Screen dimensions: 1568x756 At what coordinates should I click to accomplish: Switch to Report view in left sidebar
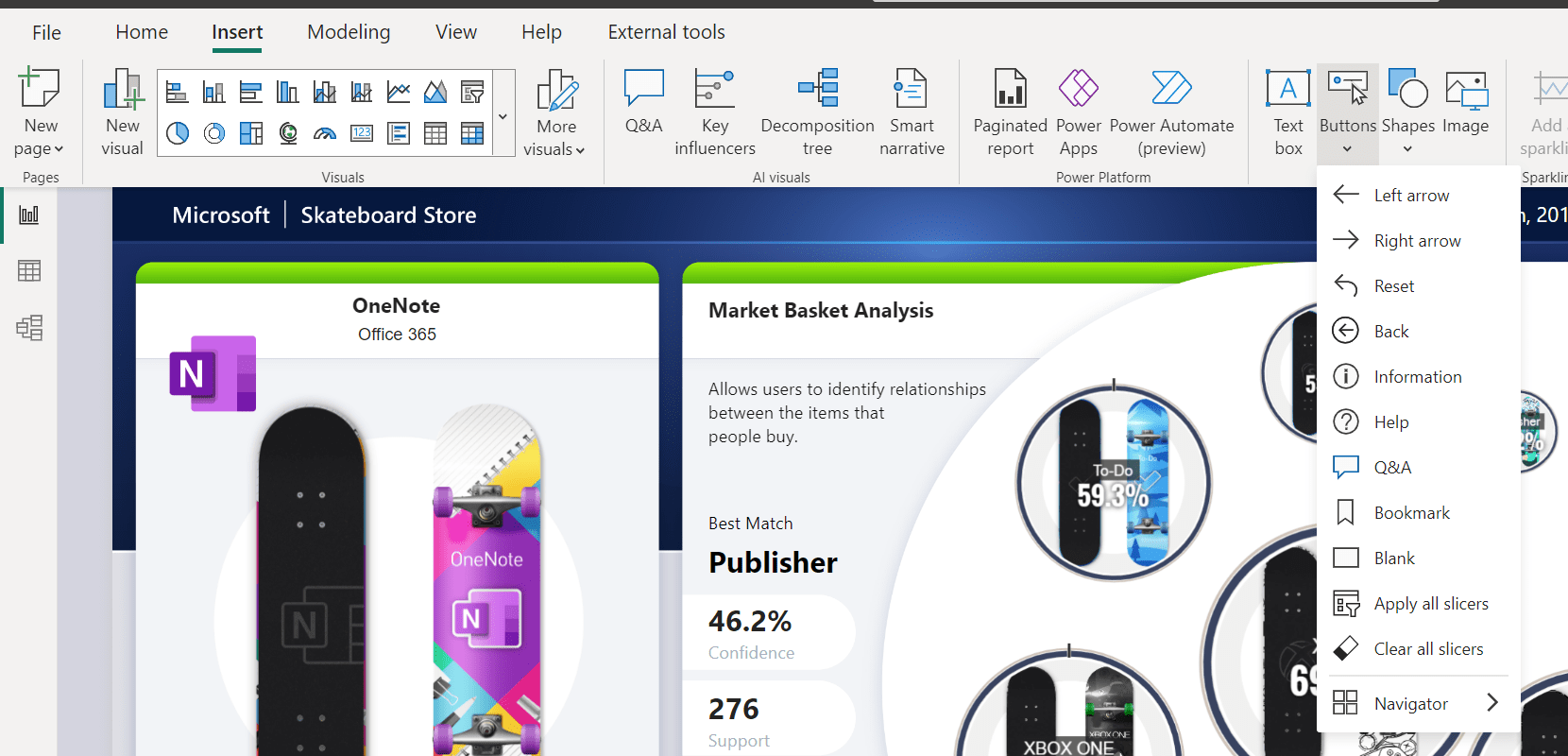29,215
